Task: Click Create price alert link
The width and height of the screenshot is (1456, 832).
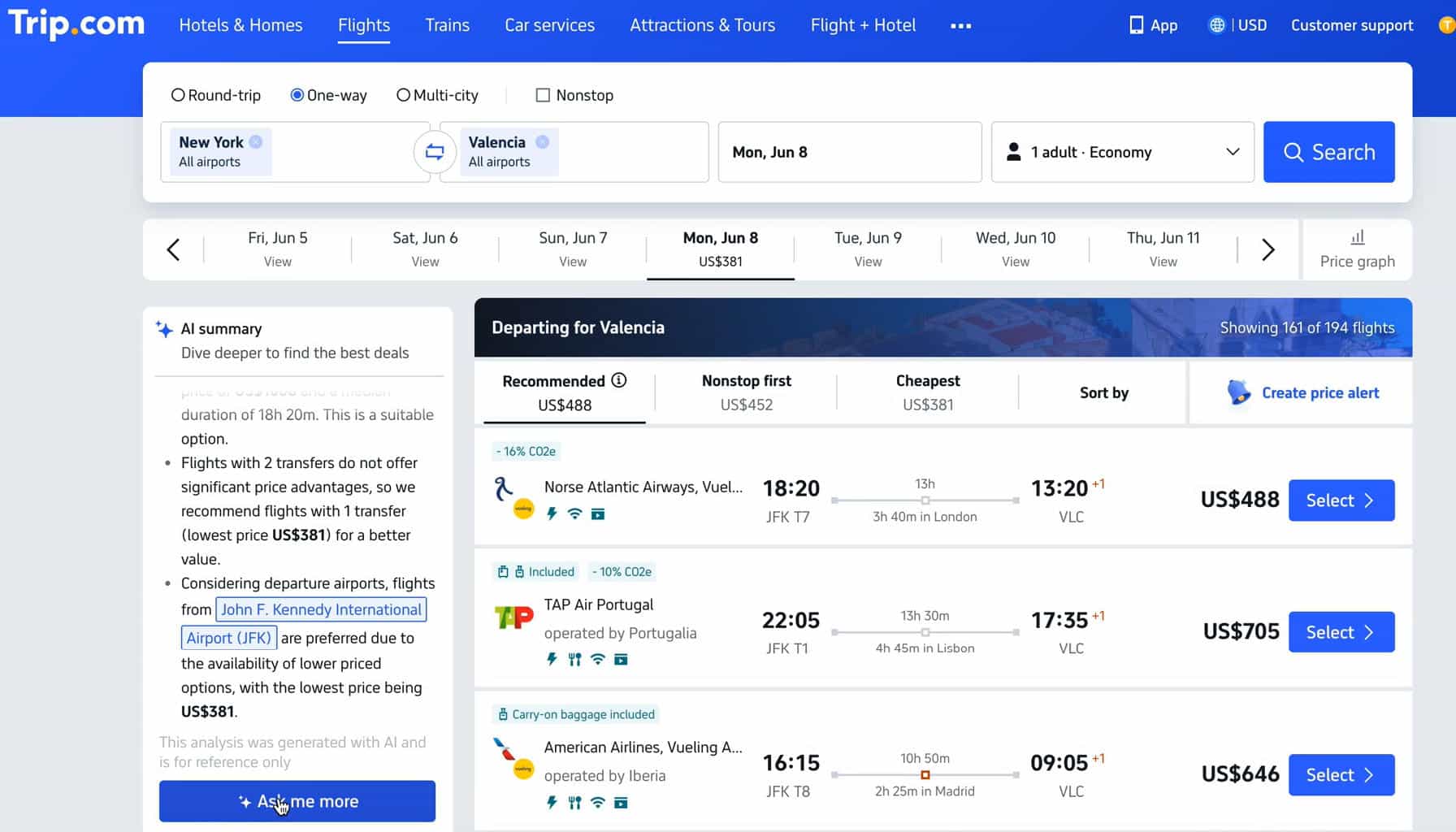Action: [1320, 392]
